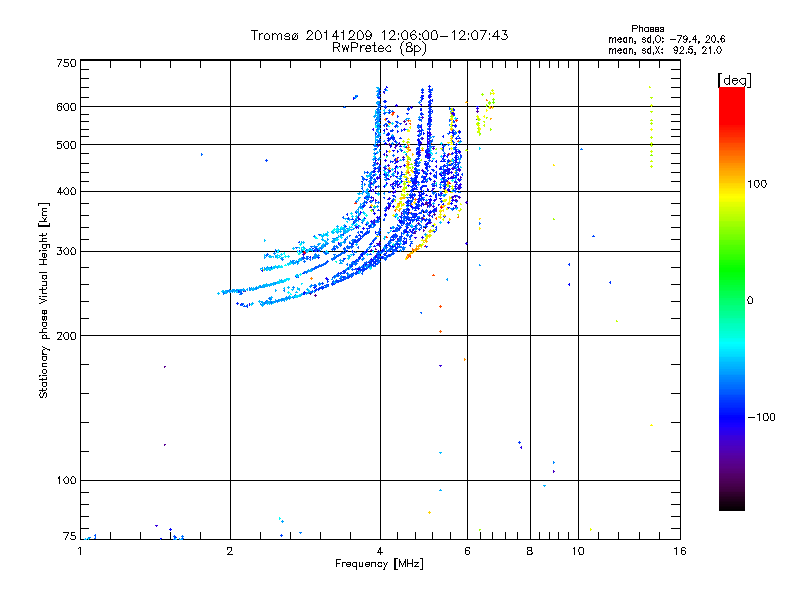Select the 'RwPretec (8p)' subtitle text
The image size is (800, 600).
(x=379, y=48)
